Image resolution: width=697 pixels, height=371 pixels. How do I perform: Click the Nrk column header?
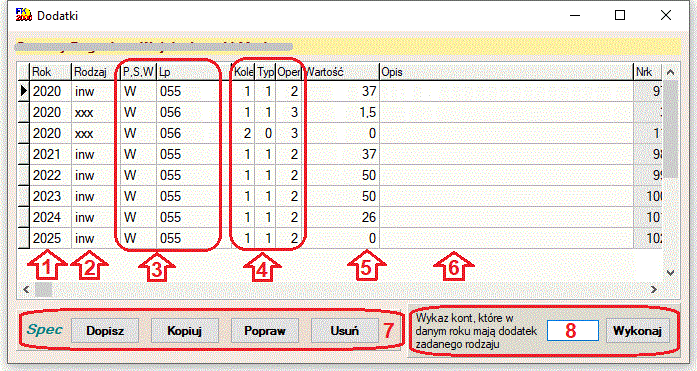tap(648, 72)
